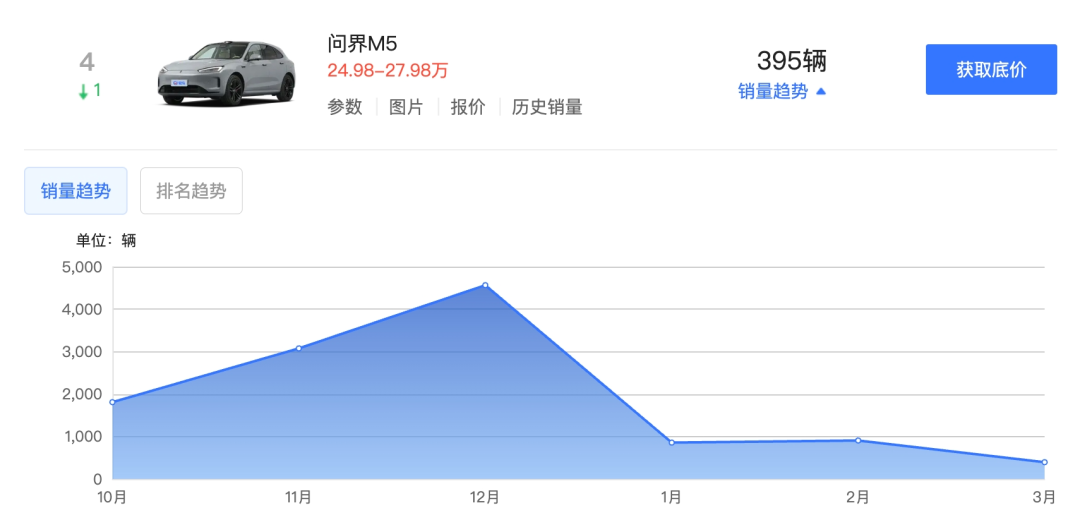
Task: Click the 12月 peak data point
Action: (486, 285)
